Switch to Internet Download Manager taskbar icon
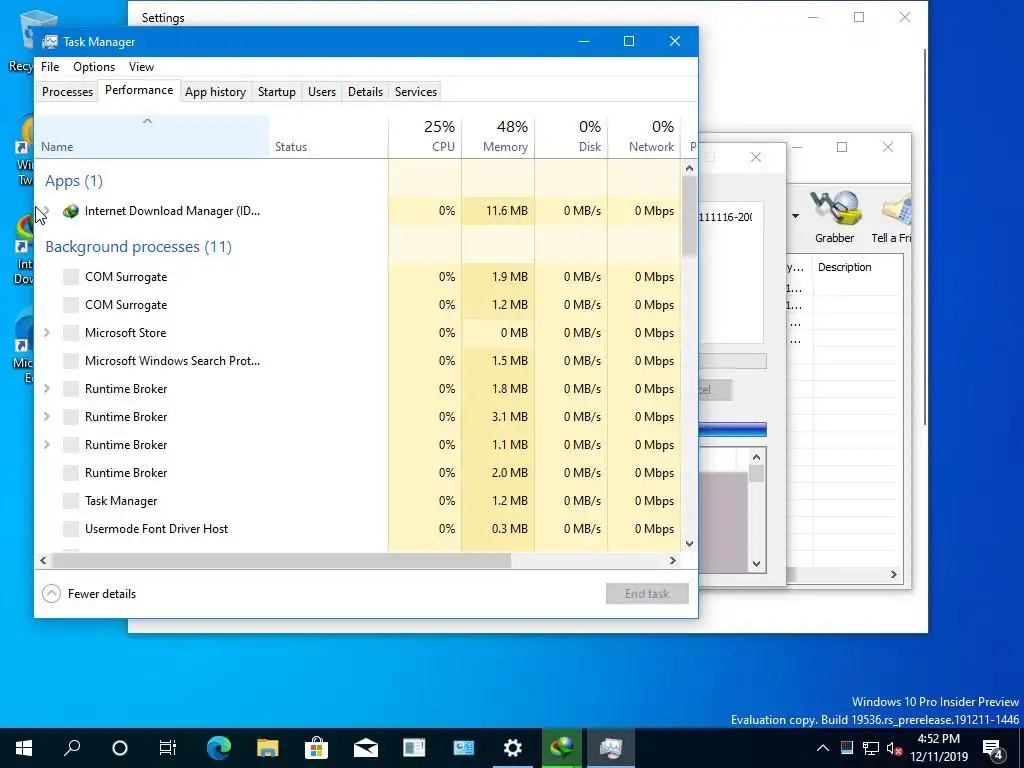1024x768 pixels. [562, 748]
